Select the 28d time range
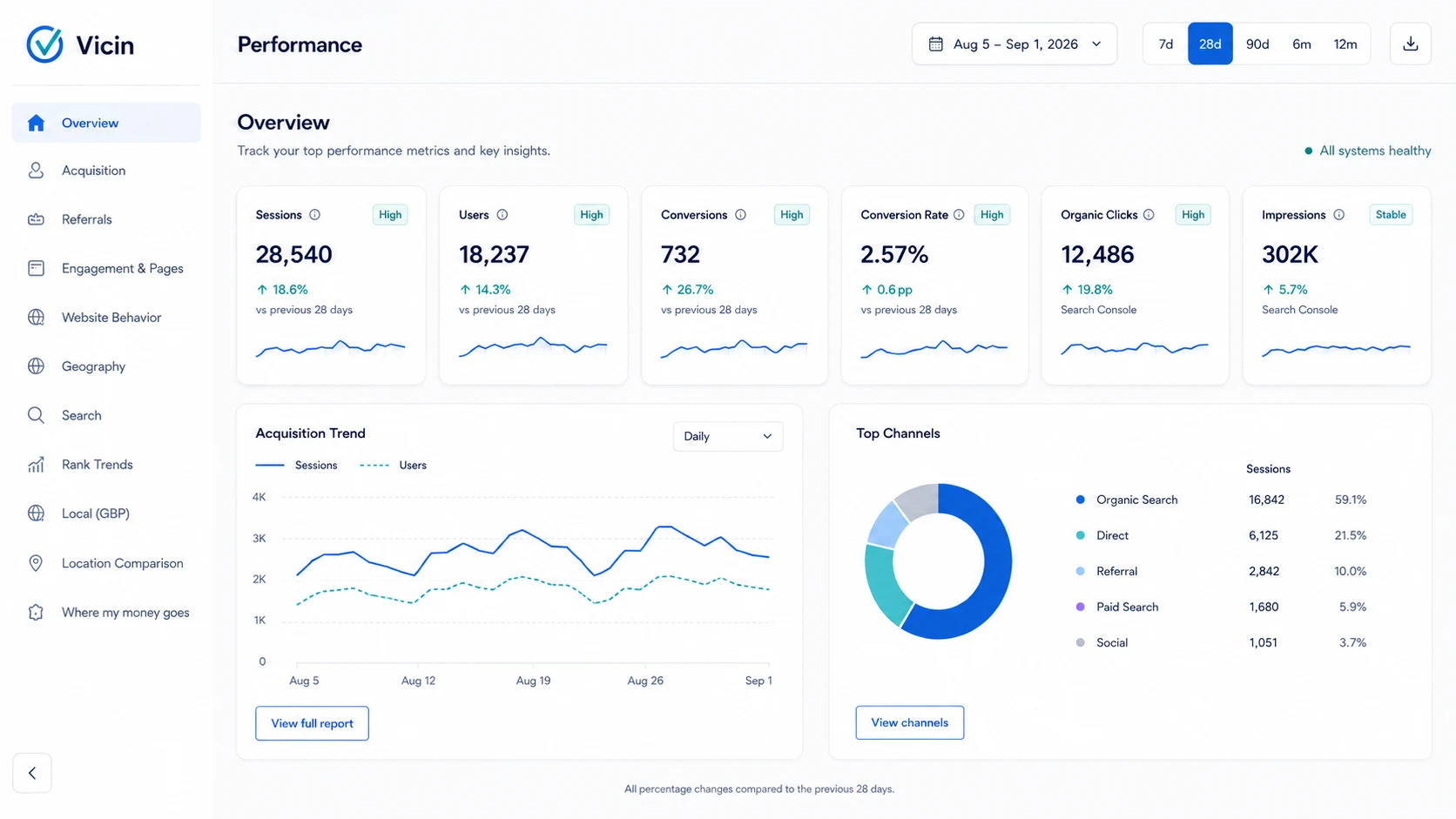The width and height of the screenshot is (1456, 819). click(1210, 44)
